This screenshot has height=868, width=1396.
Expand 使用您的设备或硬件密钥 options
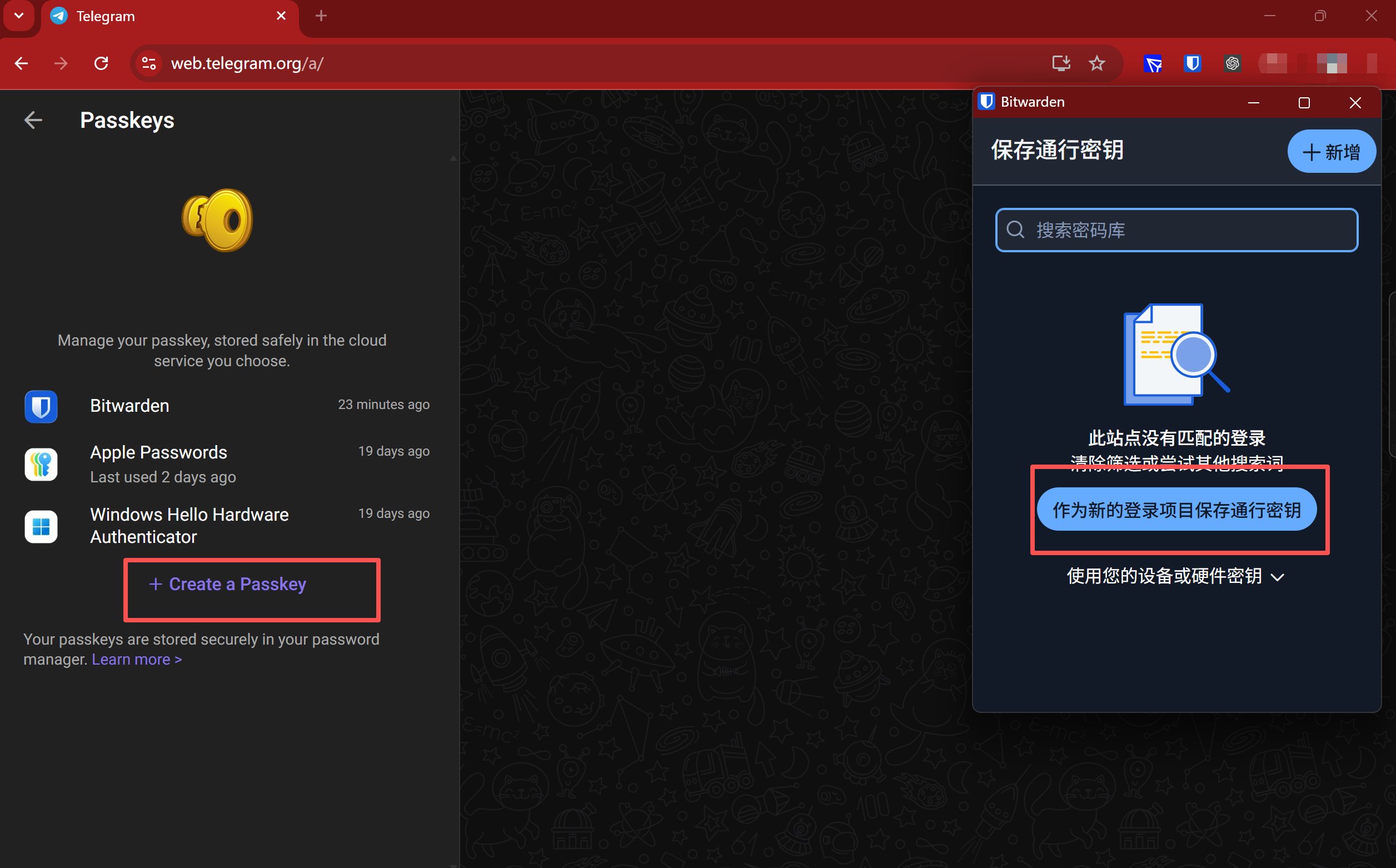click(x=1175, y=576)
